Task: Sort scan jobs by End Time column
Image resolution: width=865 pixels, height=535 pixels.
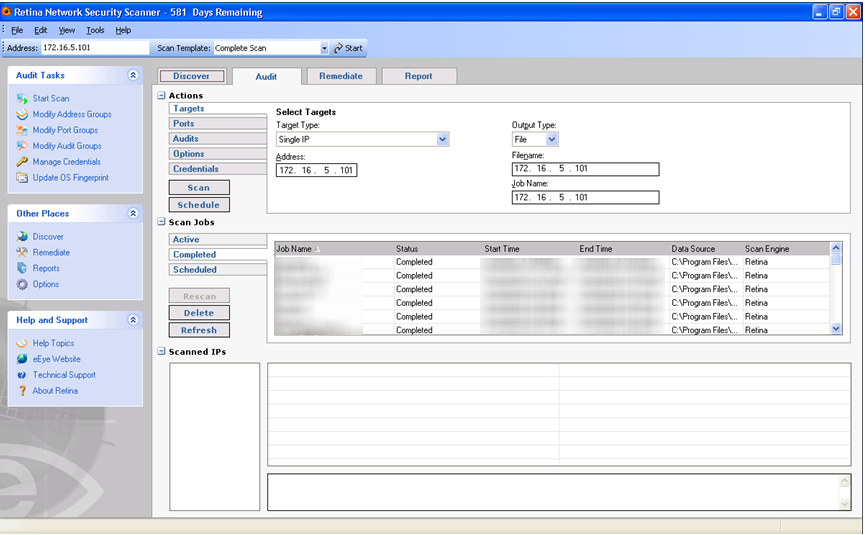Action: 623,249
